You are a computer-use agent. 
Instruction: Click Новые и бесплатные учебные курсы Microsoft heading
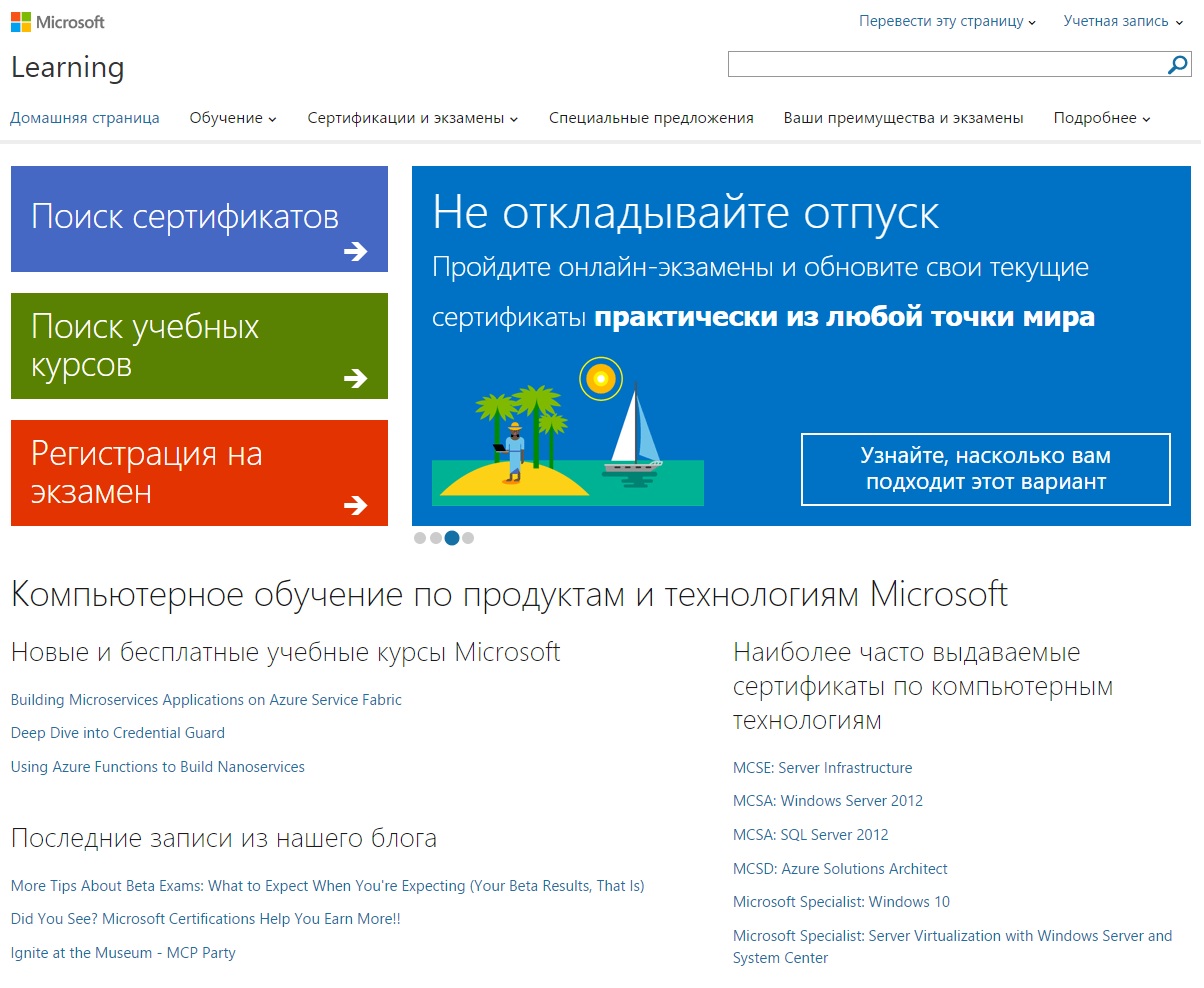(x=285, y=653)
